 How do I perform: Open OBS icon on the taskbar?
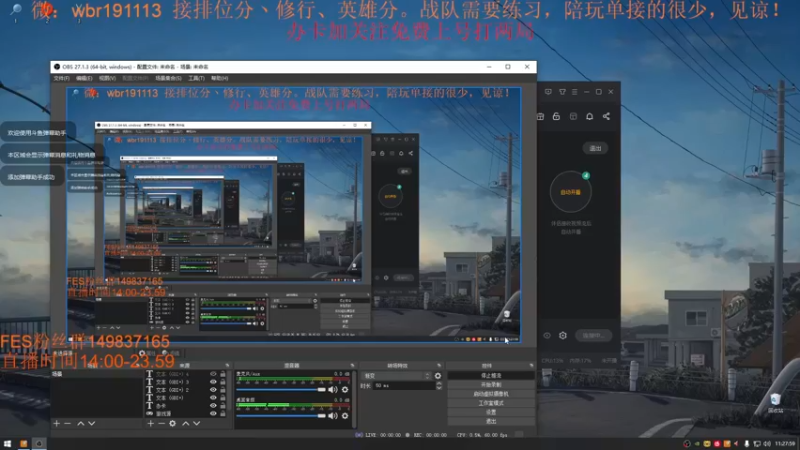[39, 443]
